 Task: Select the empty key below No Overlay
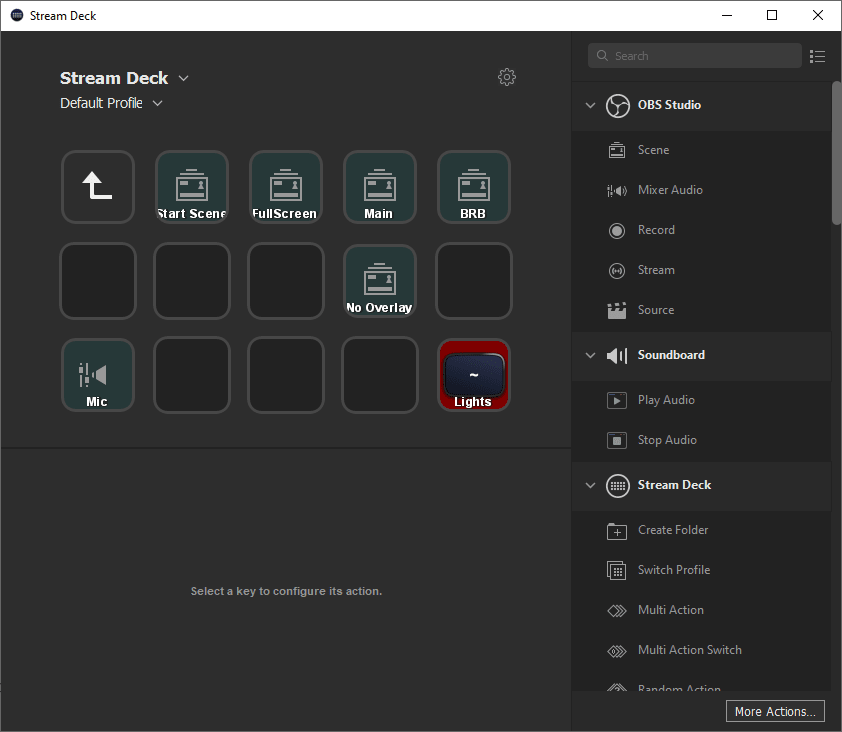click(380, 374)
